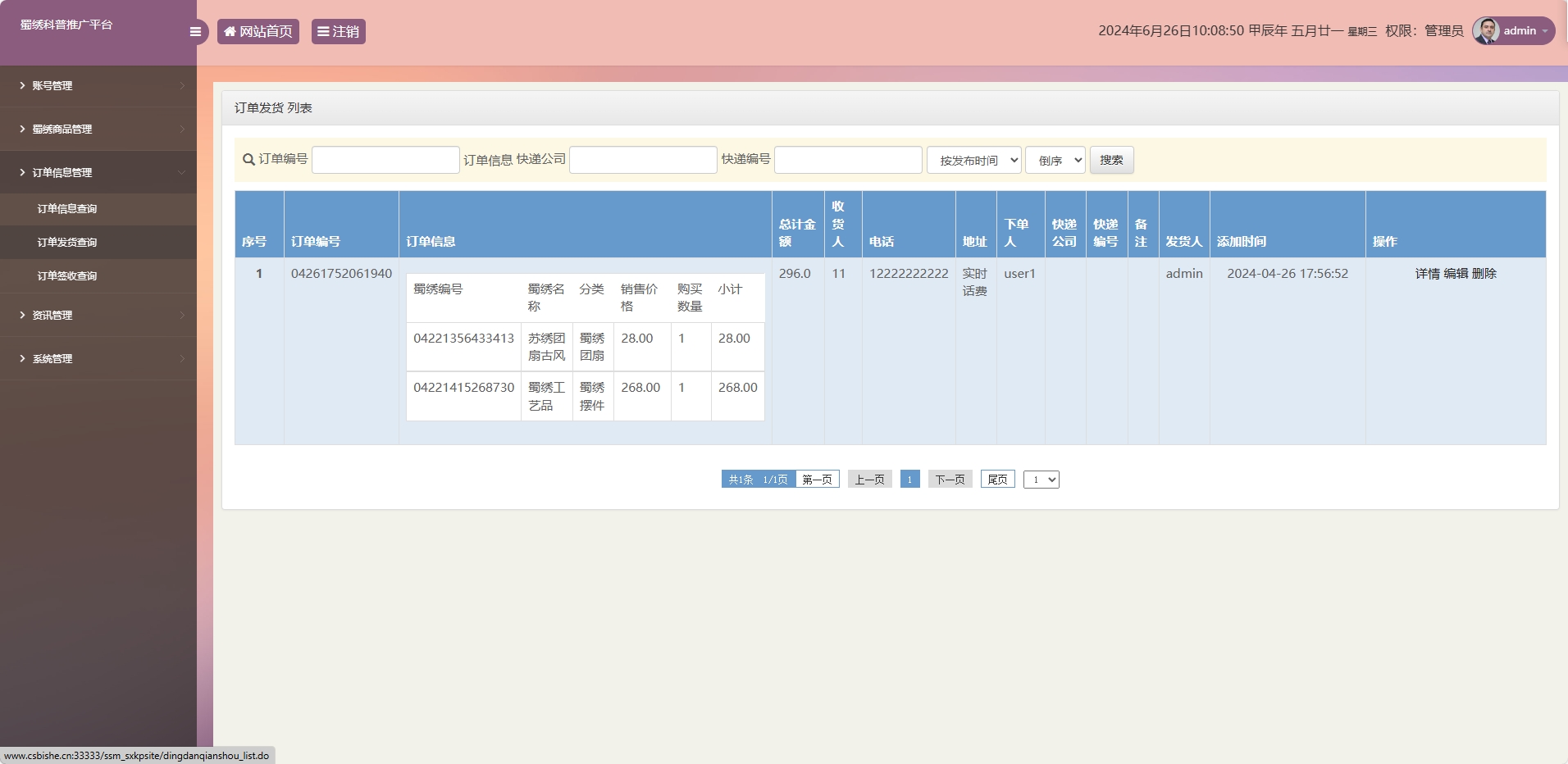This screenshot has width=1568, height=764.
Task: Open 网站首页 home button
Action: pos(258,32)
